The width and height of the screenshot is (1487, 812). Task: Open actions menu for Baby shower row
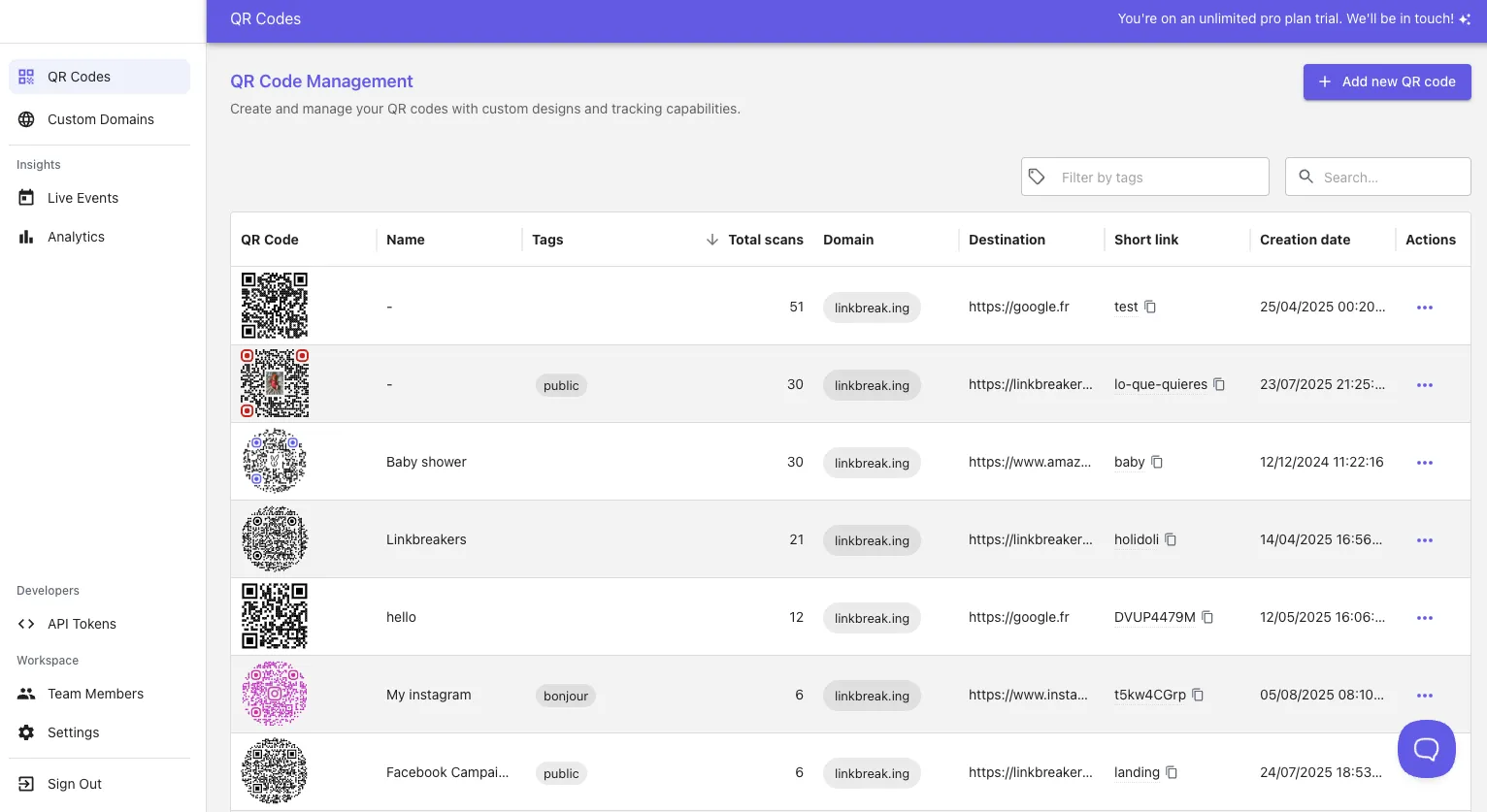tap(1425, 463)
